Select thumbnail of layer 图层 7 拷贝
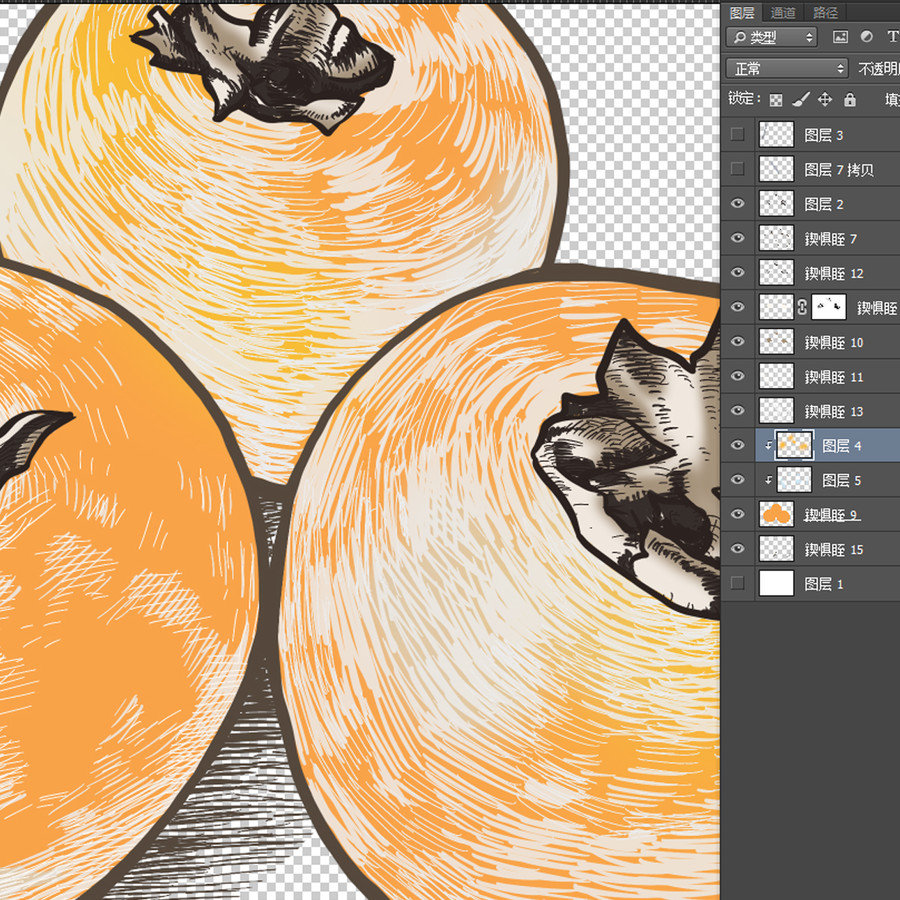The width and height of the screenshot is (900, 900). tap(777, 169)
